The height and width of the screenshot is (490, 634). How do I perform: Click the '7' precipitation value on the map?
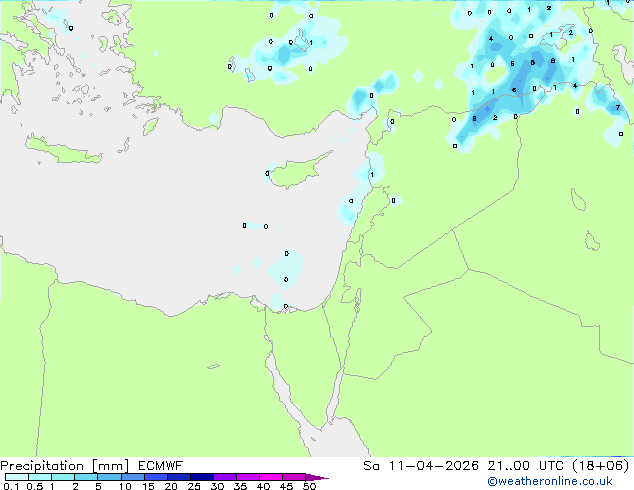pos(617,108)
